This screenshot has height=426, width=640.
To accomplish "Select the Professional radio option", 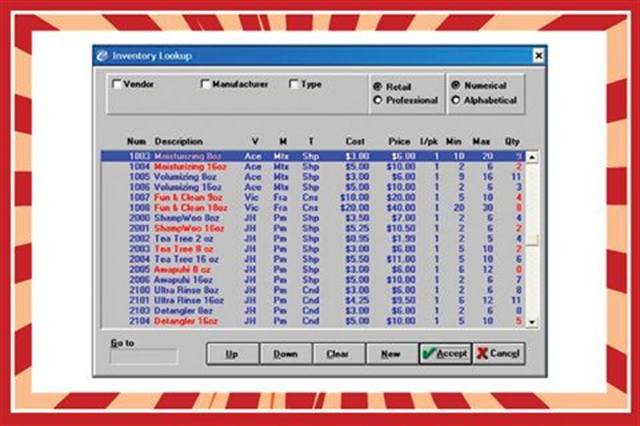I will pos(378,100).
